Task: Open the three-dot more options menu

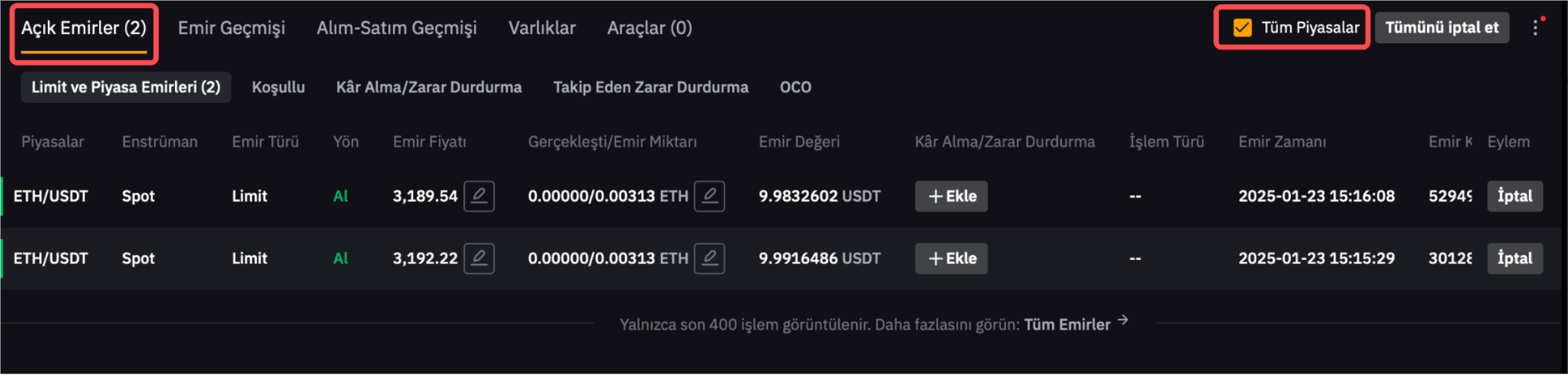Action: tap(1535, 28)
